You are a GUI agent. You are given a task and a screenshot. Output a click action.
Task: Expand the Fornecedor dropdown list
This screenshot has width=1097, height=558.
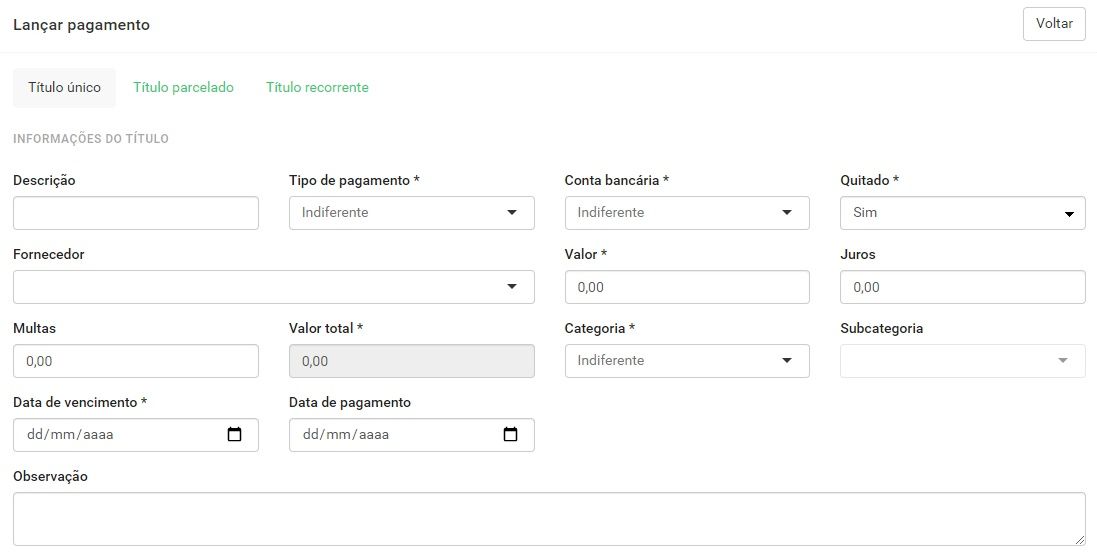tap(274, 287)
